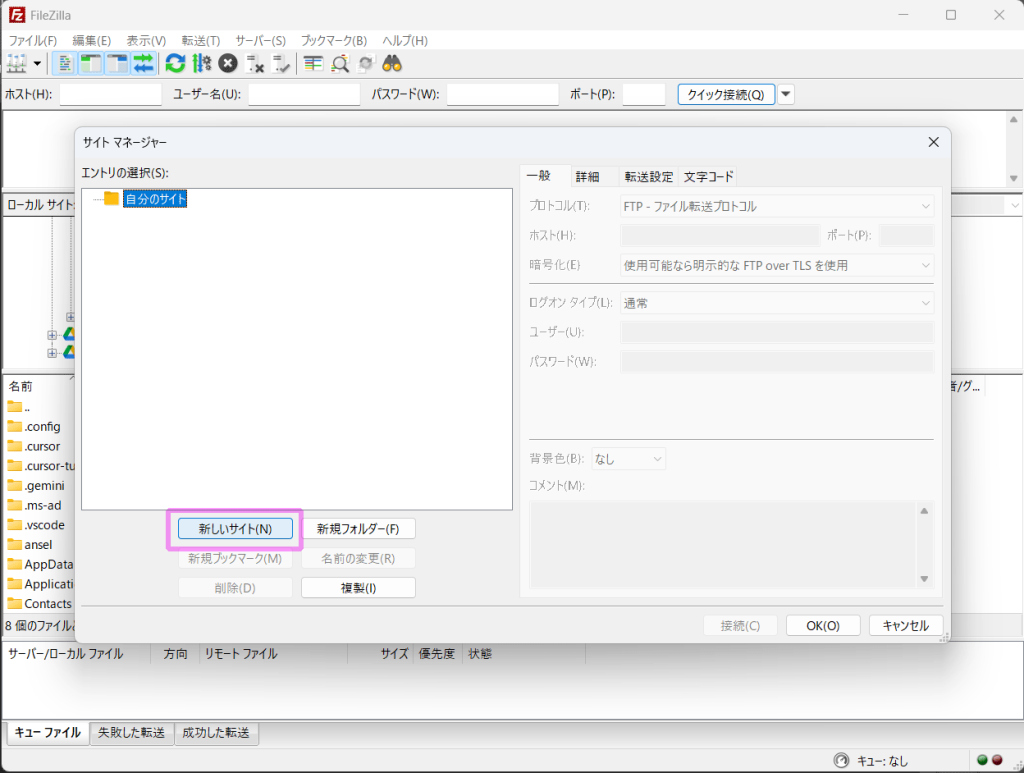
Task: Open the 転送(T) menu
Action: pyautogui.click(x=200, y=40)
